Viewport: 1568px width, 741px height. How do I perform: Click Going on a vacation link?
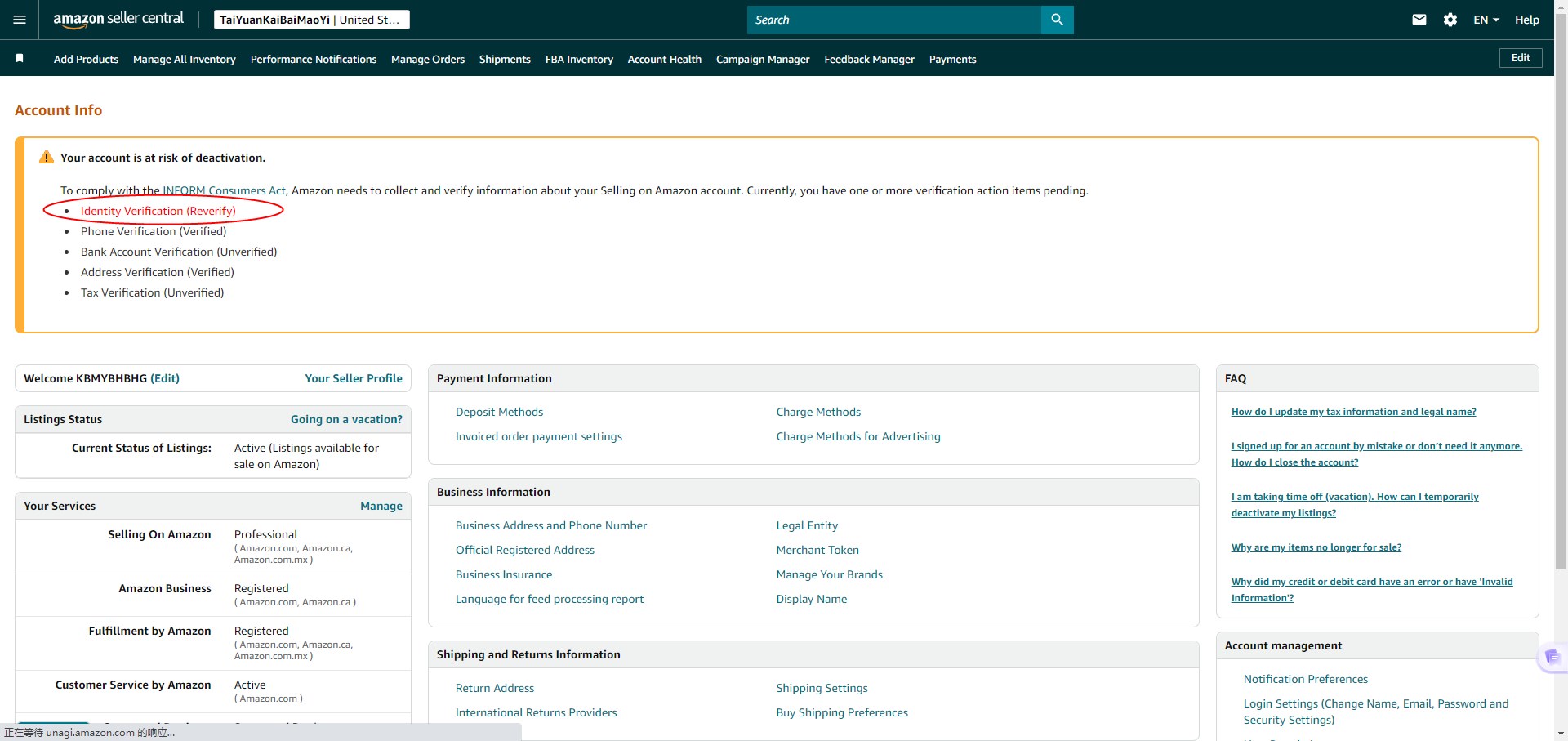(346, 419)
